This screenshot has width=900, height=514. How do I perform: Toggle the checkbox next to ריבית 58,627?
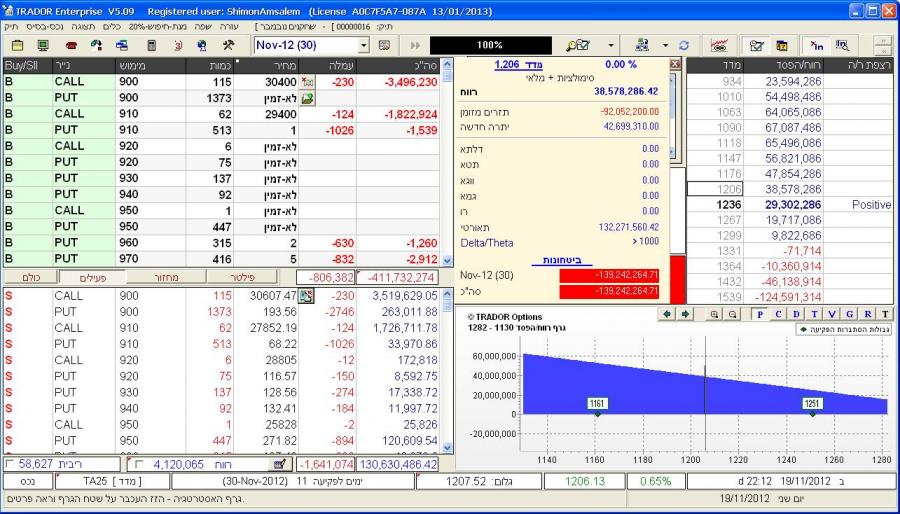point(11,464)
